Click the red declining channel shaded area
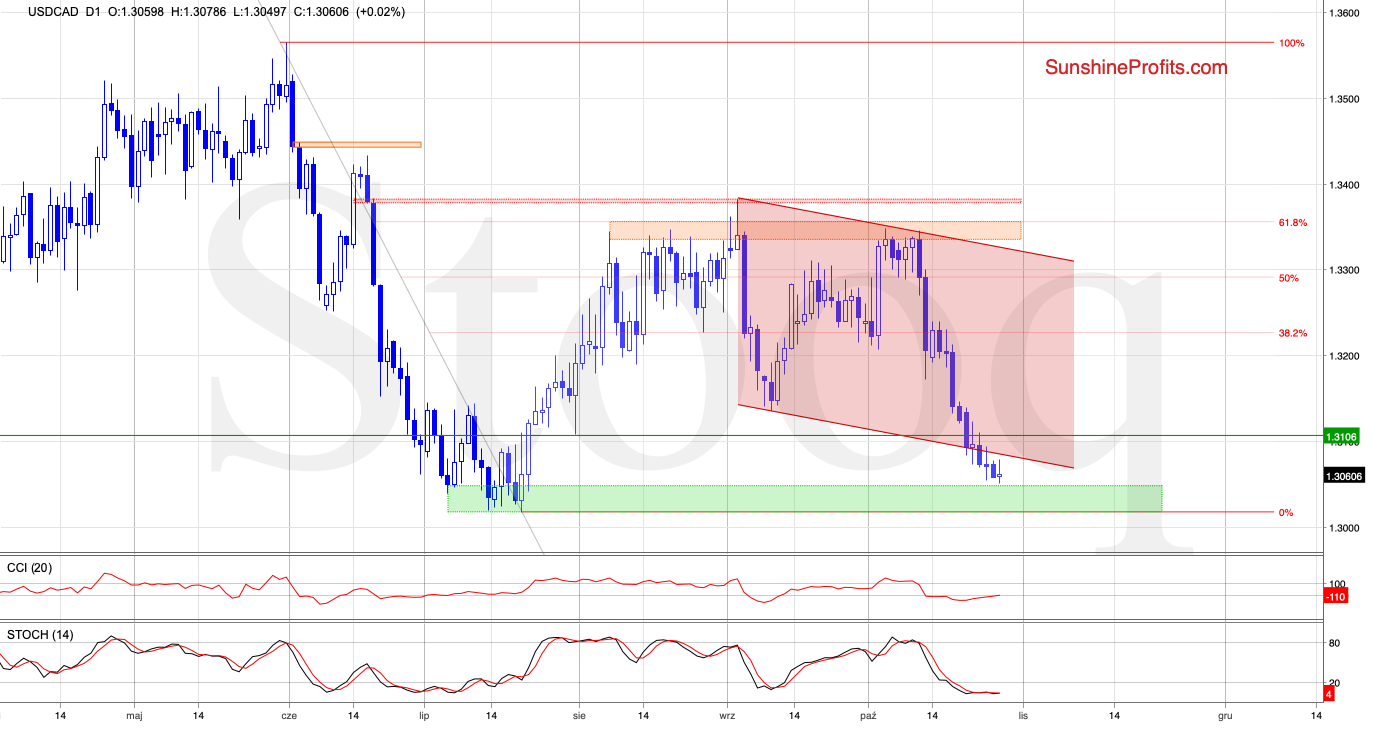The image size is (1383, 732). (905, 335)
